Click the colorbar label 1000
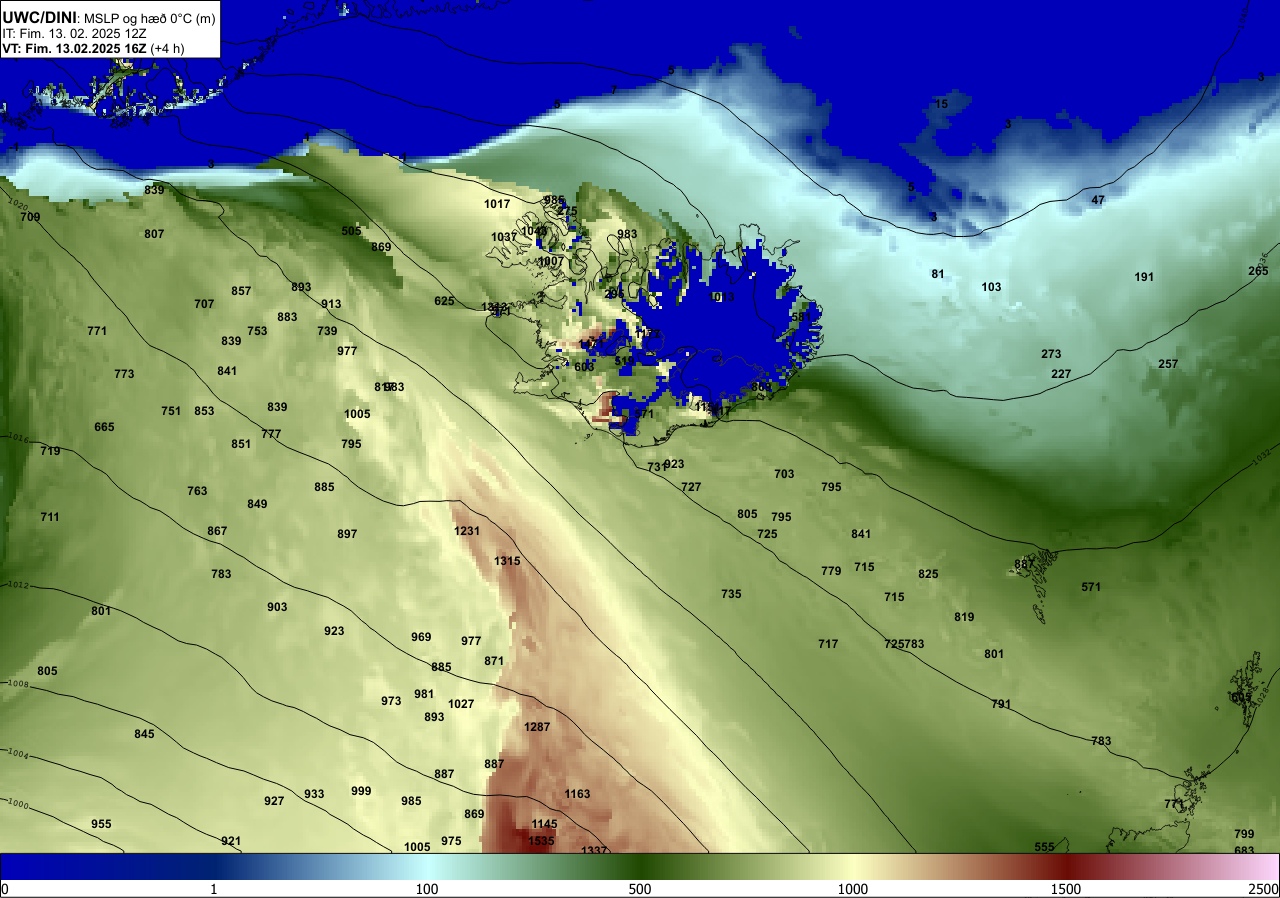 (x=852, y=889)
